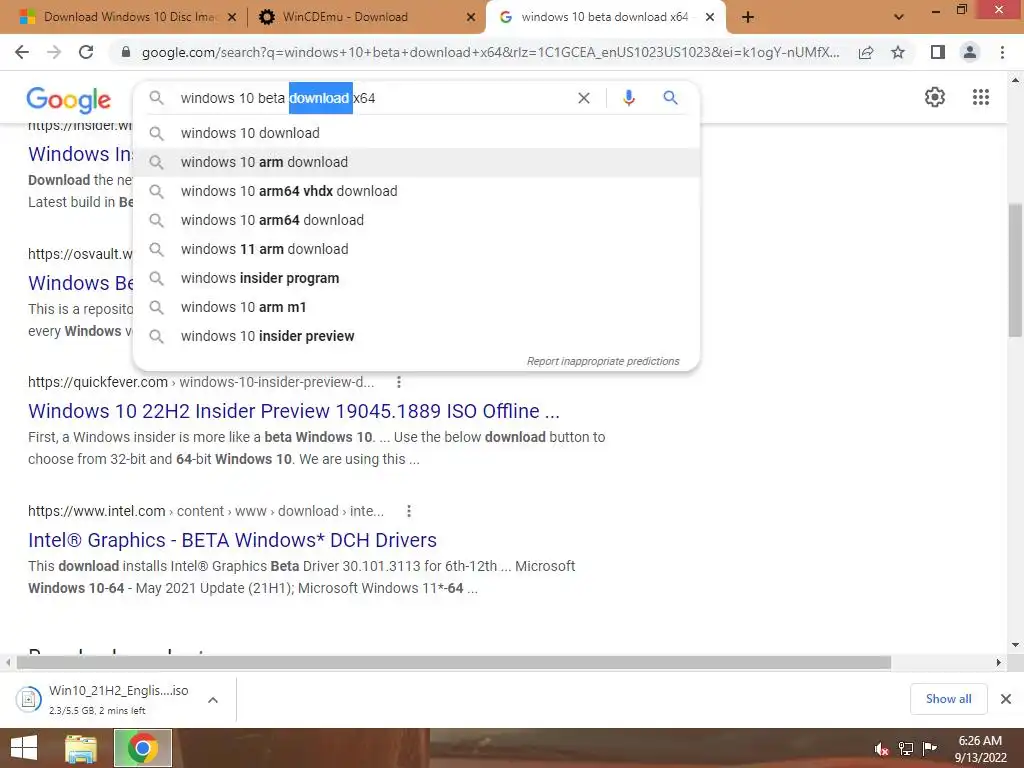Choose suggestion "windows 10 arm64 vhdx download"
The height and width of the screenshot is (768, 1024).
pyautogui.click(x=416, y=191)
